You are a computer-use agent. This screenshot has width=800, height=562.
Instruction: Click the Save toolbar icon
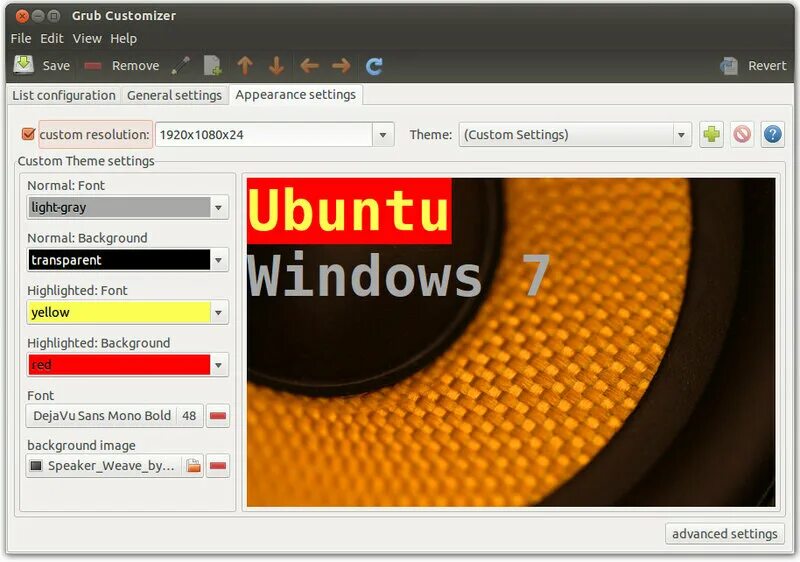point(23,65)
